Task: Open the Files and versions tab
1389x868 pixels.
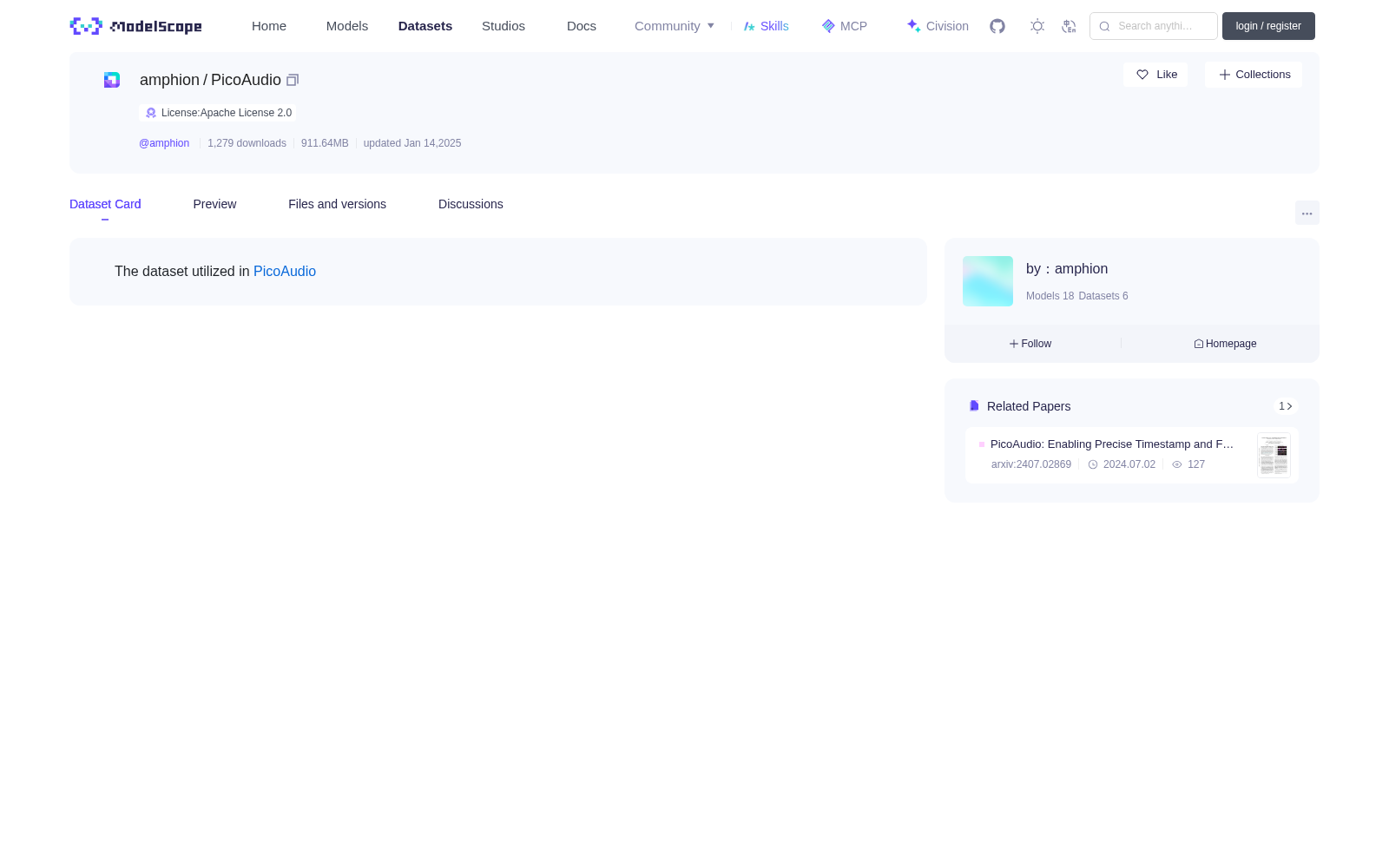Action: tap(337, 204)
